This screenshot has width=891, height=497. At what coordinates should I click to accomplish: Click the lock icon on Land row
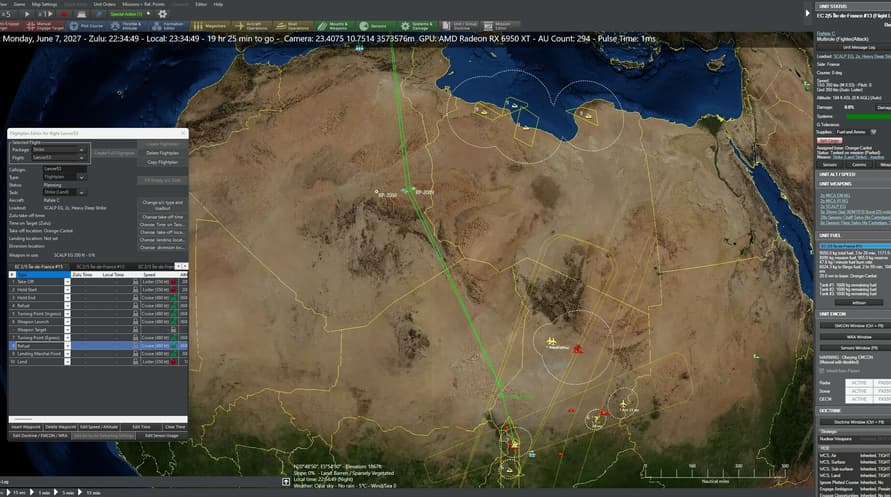tap(135, 361)
